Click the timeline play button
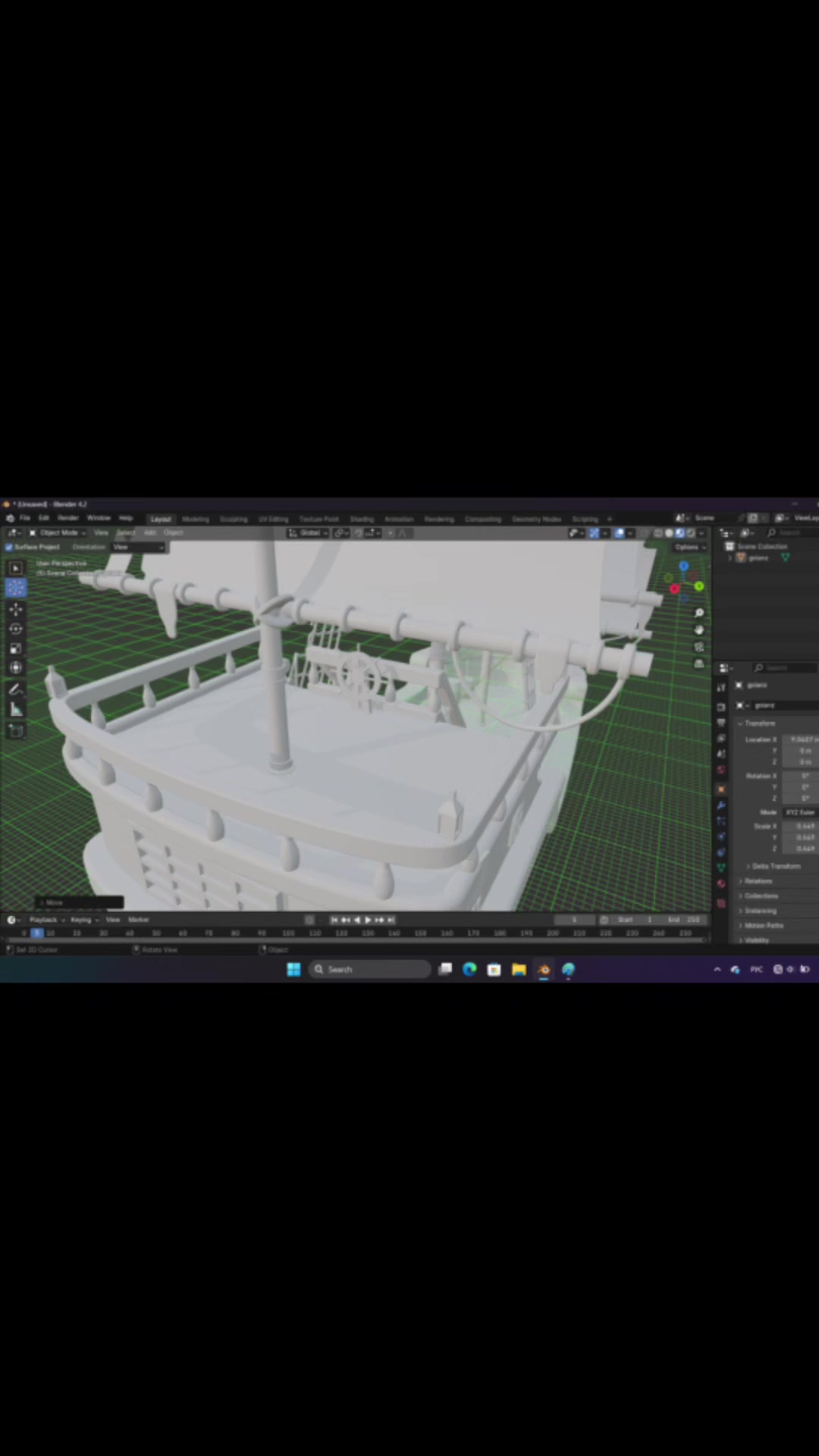Screen dimensions: 819x1456 (368, 920)
